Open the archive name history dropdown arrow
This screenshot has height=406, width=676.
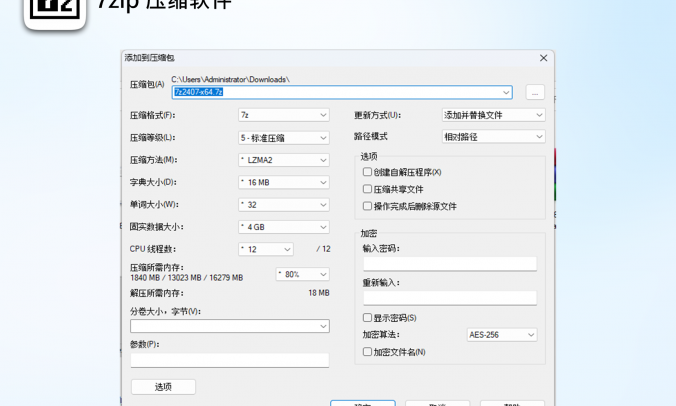(x=506, y=92)
